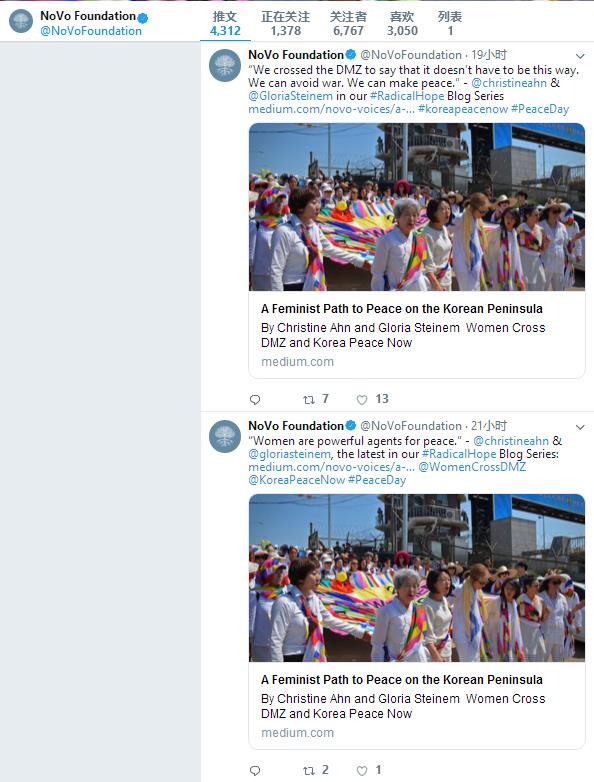The image size is (594, 782).
Task: Open the dropdown chevron on the first tweet
Action: (x=580, y=56)
